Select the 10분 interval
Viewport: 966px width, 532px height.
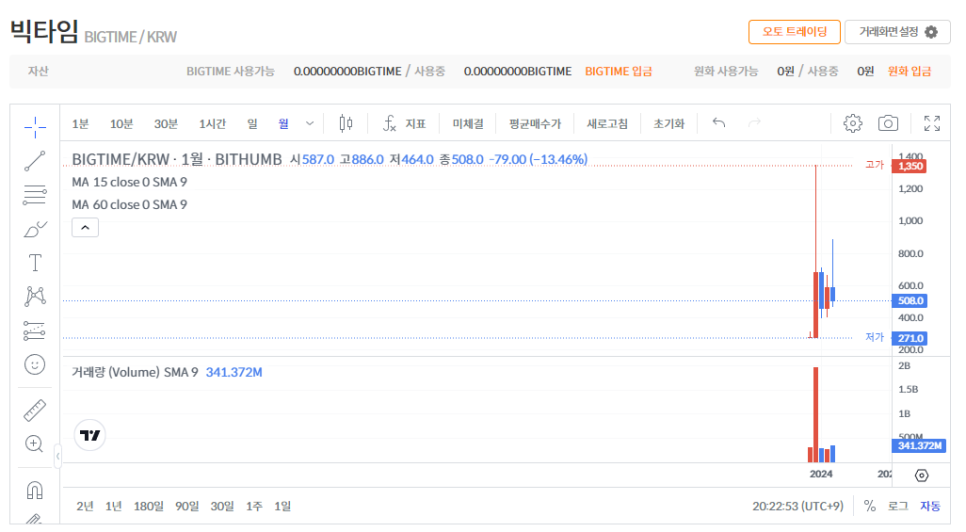tap(121, 124)
